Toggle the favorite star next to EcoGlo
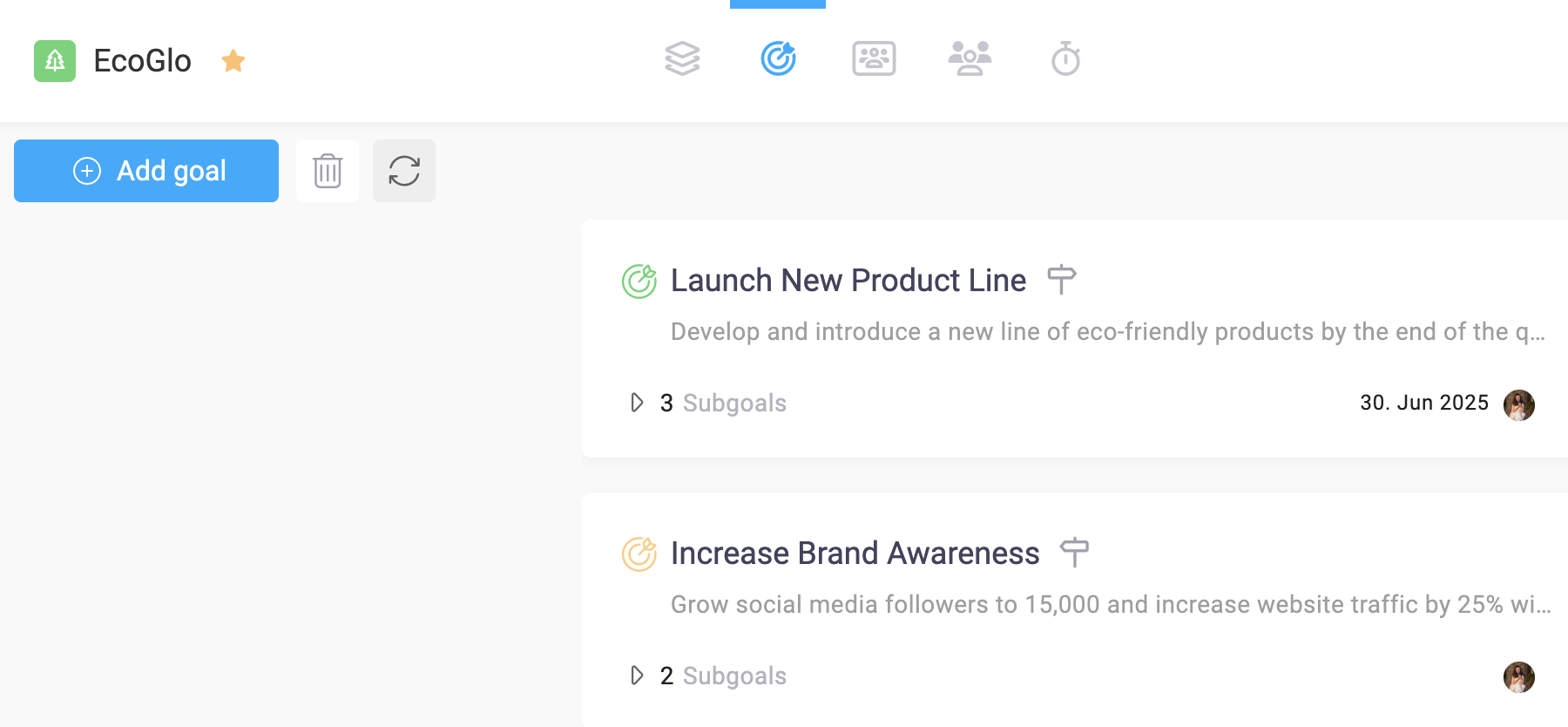This screenshot has width=1568, height=727. 233,61
